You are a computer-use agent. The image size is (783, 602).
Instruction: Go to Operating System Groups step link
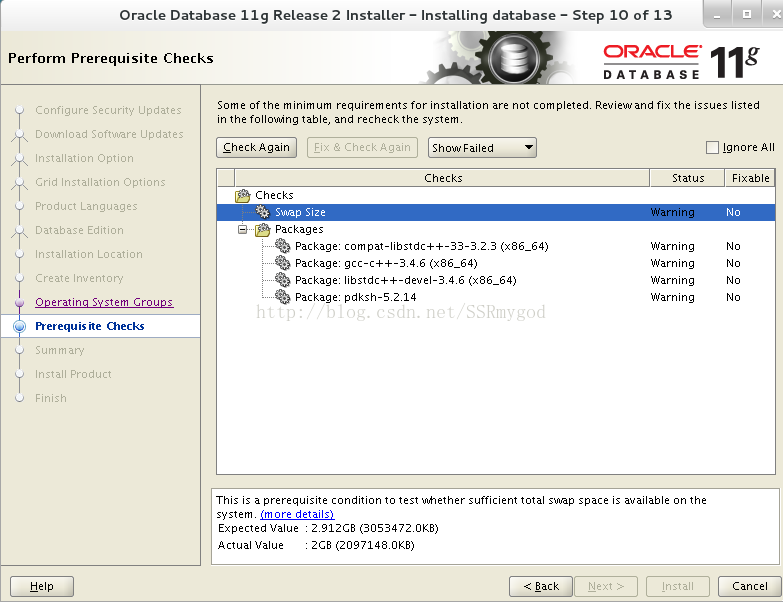104,302
